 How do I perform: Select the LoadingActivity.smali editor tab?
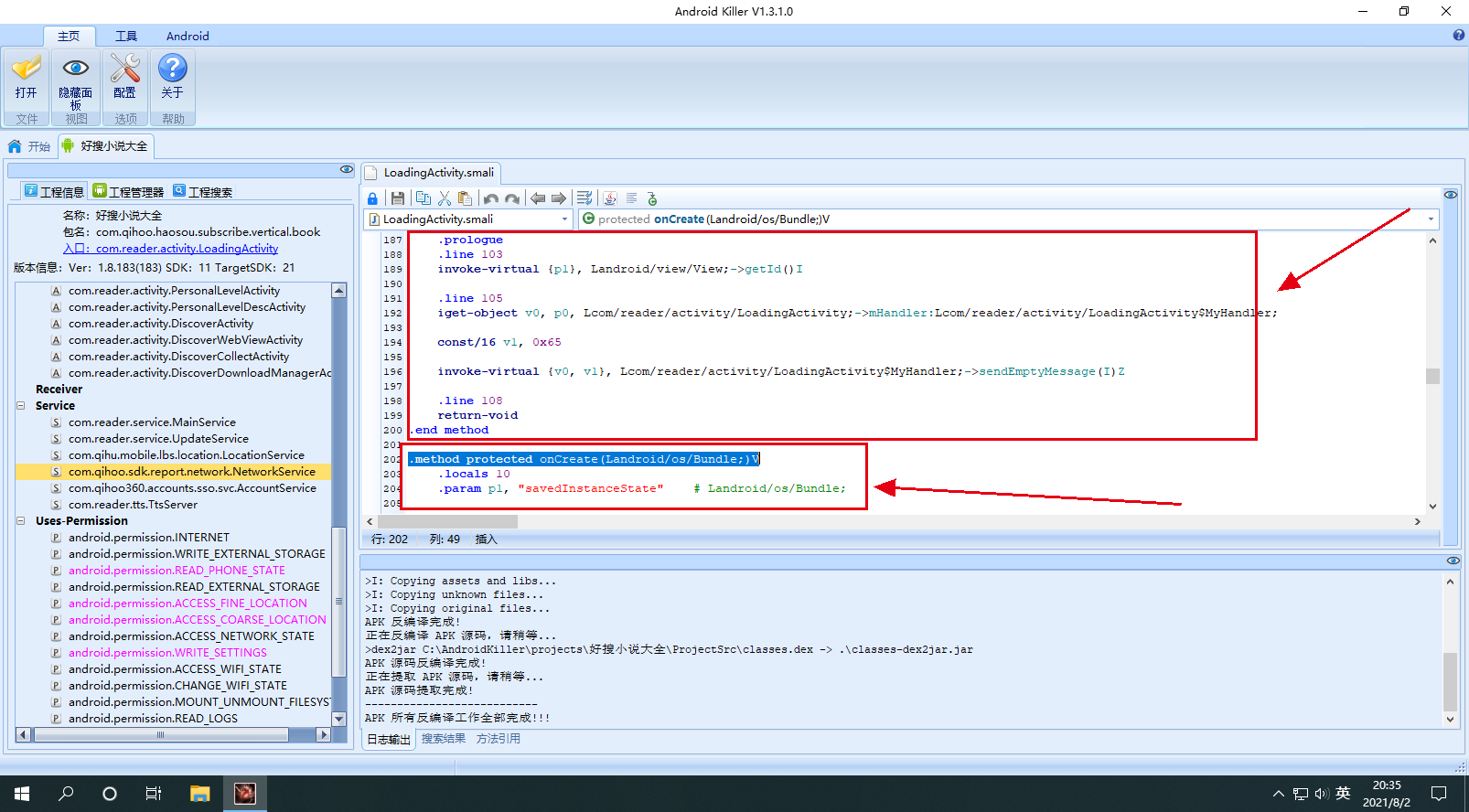click(x=431, y=172)
